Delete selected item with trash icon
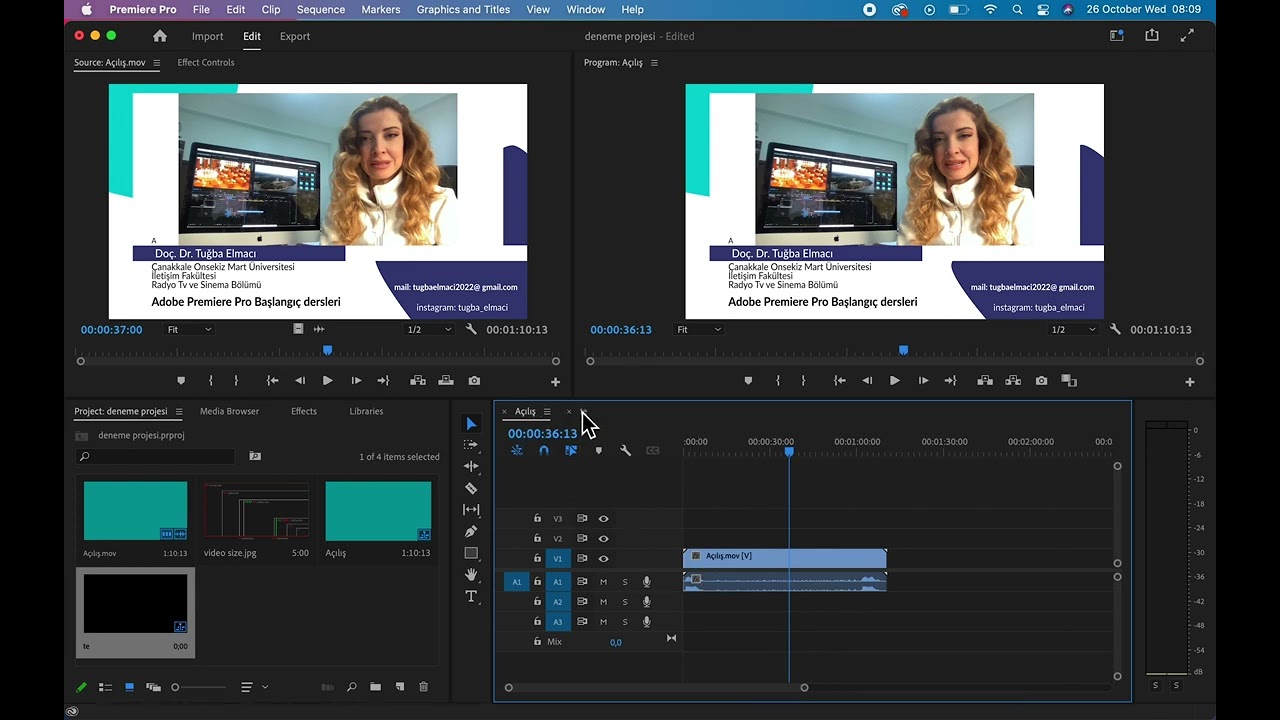This screenshot has width=1280, height=720. coord(423,687)
